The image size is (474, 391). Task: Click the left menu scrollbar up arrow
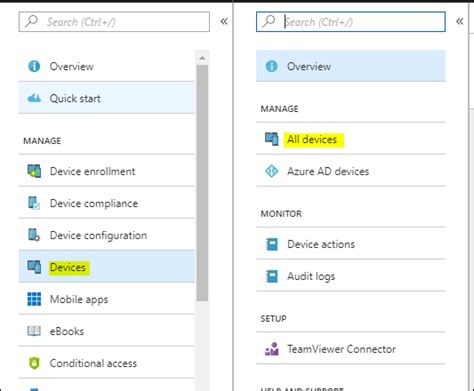pos(202,58)
